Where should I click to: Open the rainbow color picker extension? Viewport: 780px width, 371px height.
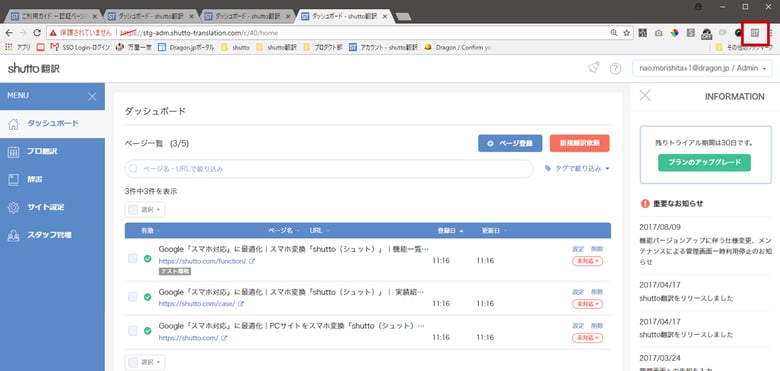[x=675, y=33]
